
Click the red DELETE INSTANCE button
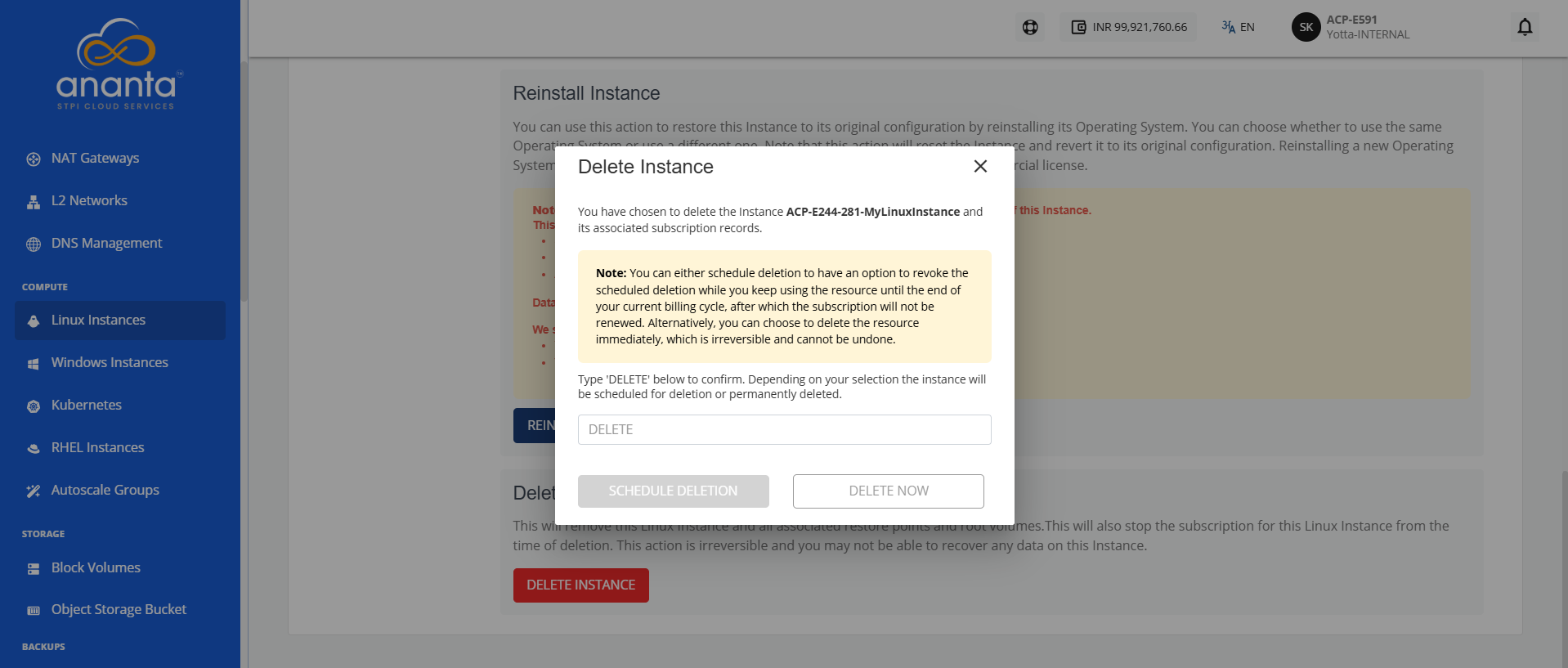pyautogui.click(x=581, y=585)
